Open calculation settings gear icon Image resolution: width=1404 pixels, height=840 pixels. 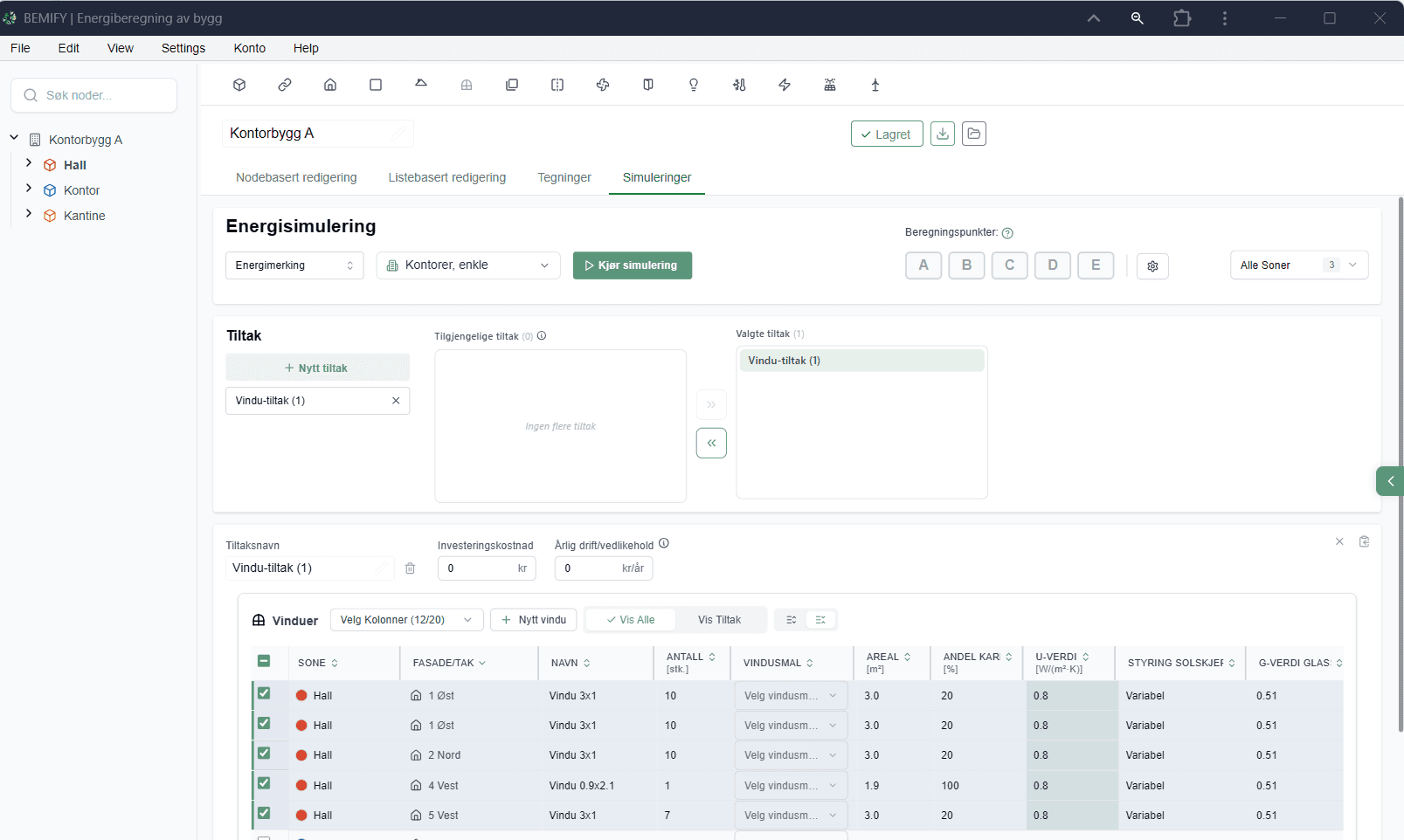(x=1152, y=265)
